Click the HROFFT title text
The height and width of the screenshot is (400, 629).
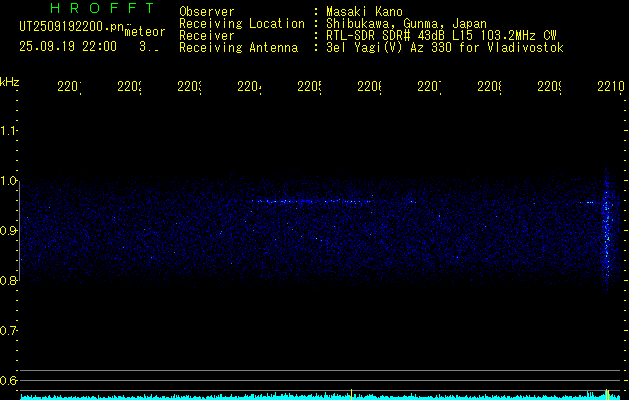pyautogui.click(x=102, y=8)
